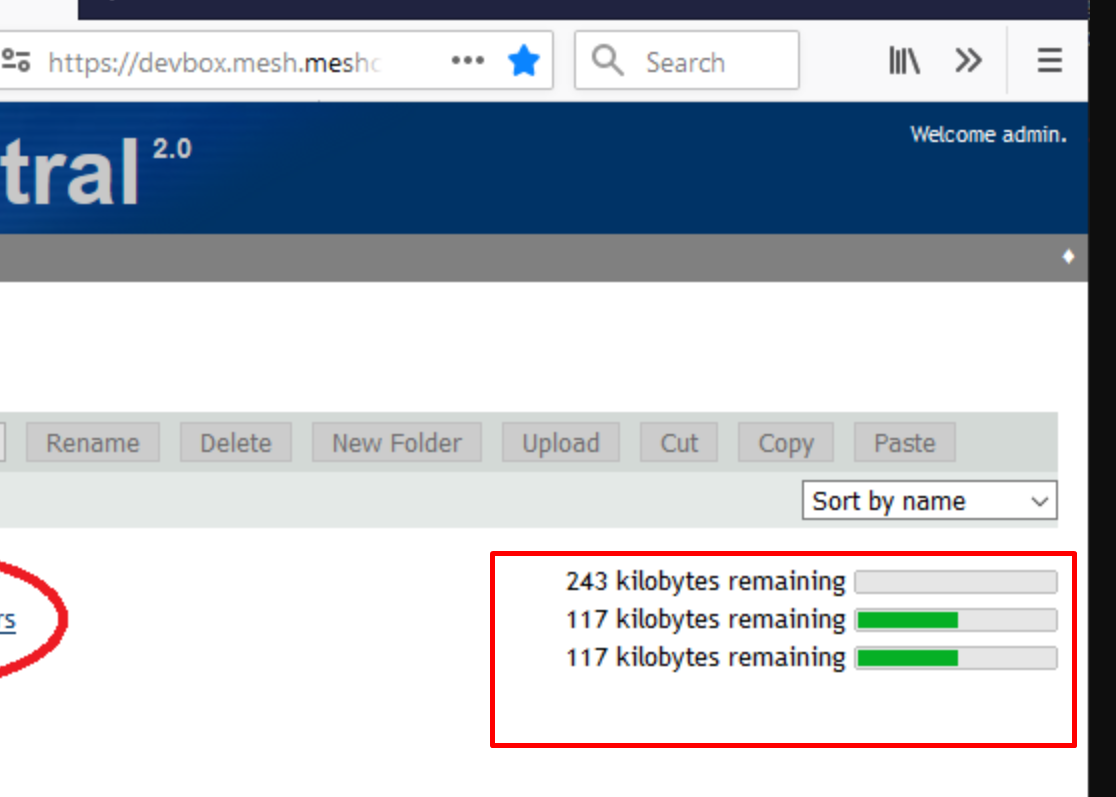Show more tools overflow chevron
The image size is (1116, 797).
[x=968, y=60]
